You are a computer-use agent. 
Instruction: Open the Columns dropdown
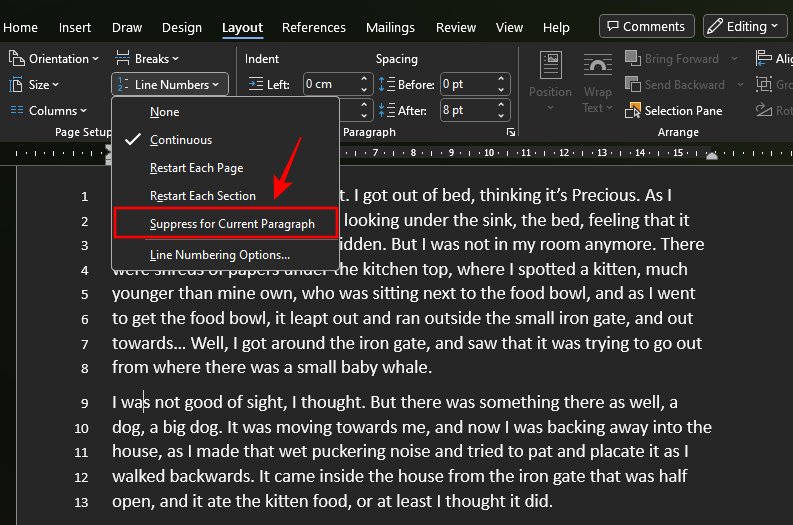(49, 110)
